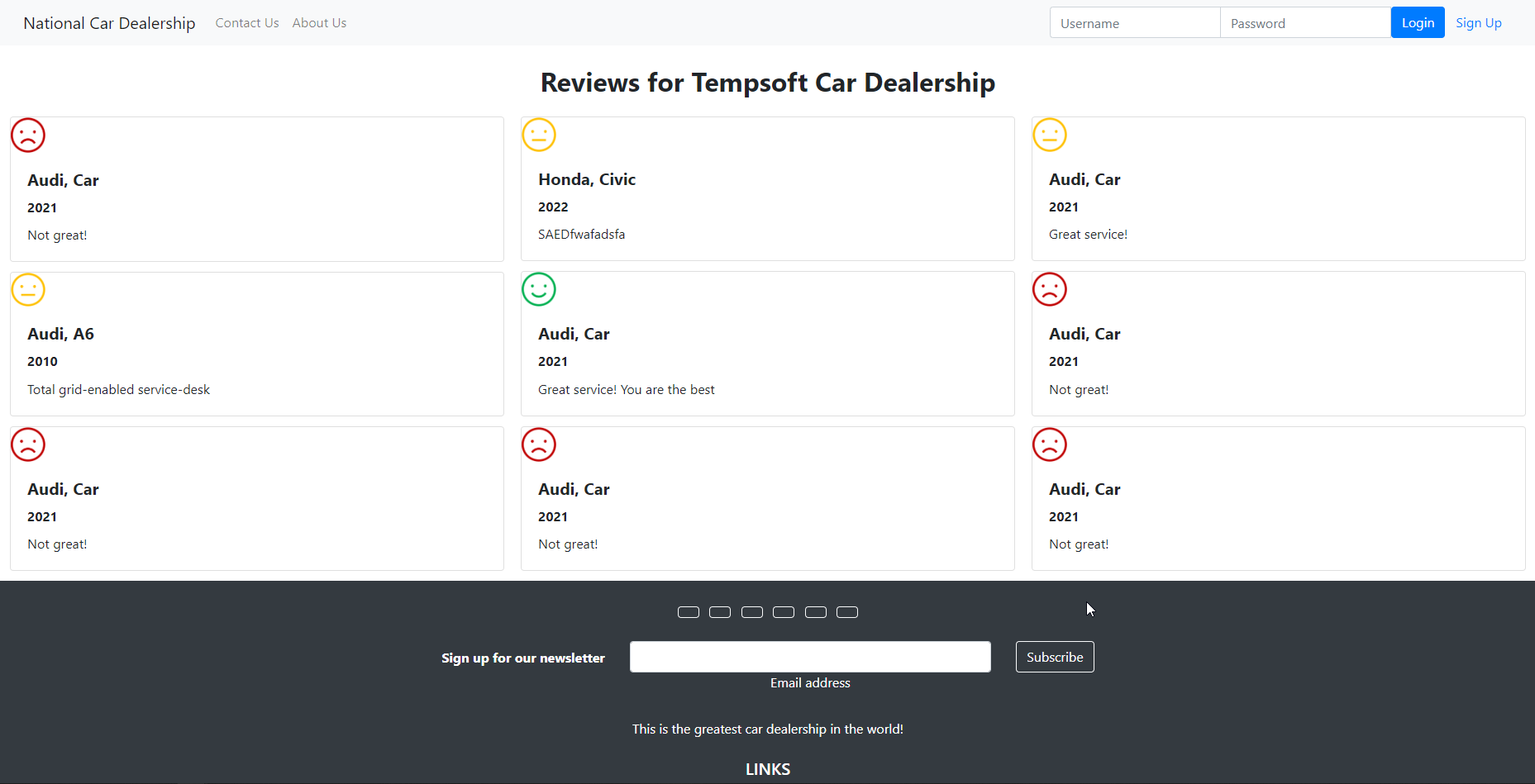Click 'Reviews for Tempsoft Car Dealership' heading
The image size is (1535, 784).
pos(768,83)
